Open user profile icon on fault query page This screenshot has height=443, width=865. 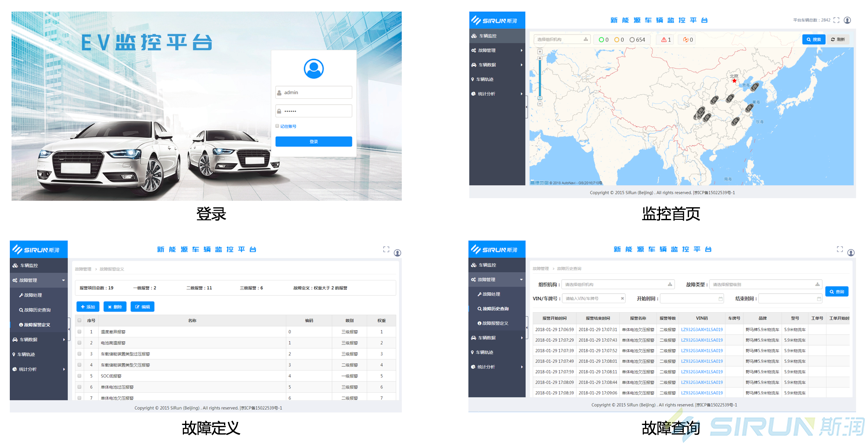pyautogui.click(x=850, y=252)
